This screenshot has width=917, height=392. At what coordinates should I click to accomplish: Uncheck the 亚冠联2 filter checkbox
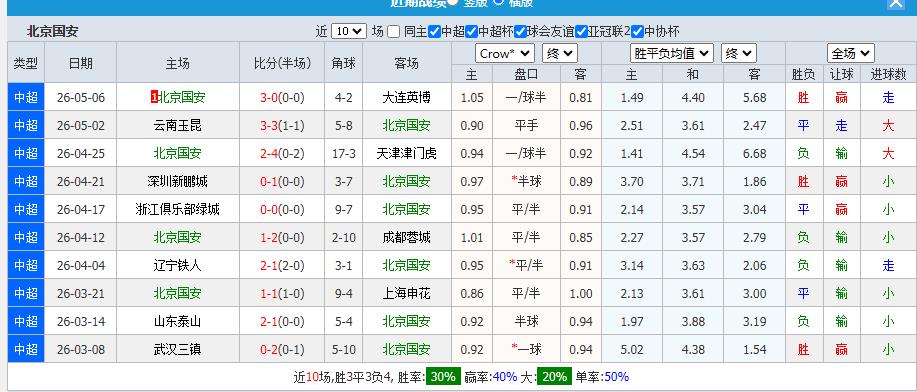[x=581, y=32]
